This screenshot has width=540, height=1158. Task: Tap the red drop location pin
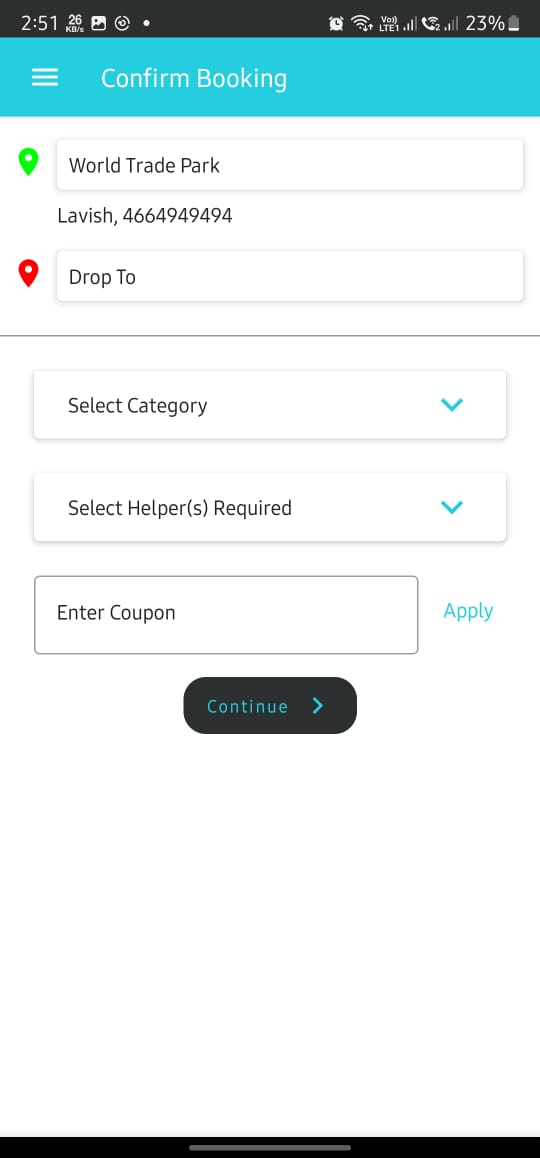[28, 274]
